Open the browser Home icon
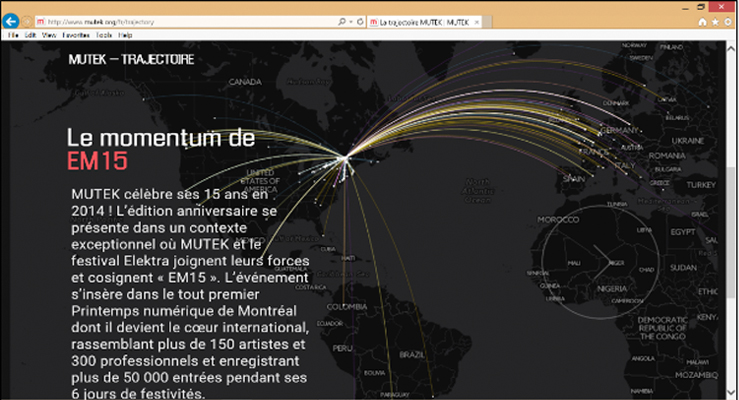739x400 pixels. pyautogui.click(x=703, y=21)
